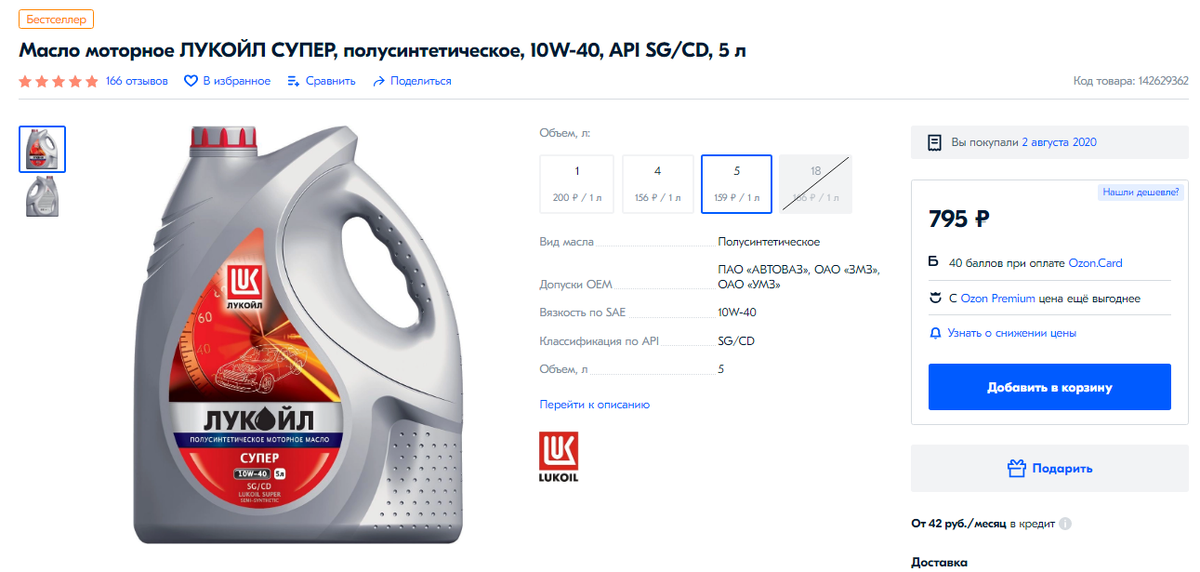Select the first product image thumbnail
The width and height of the screenshot is (1200, 572).
click(42, 149)
